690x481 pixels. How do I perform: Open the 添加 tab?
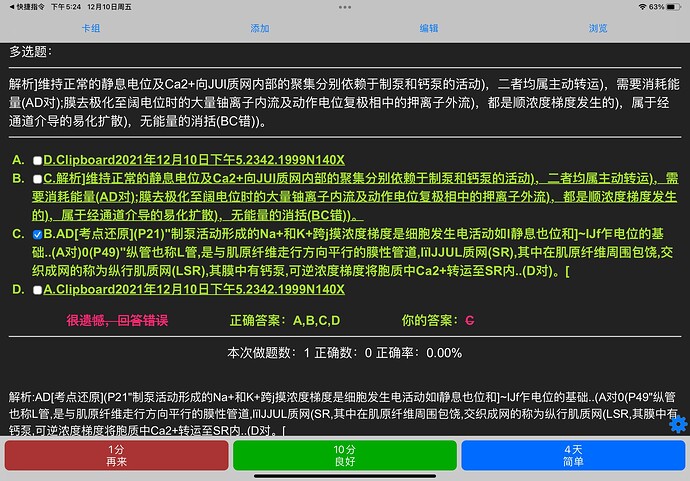(260, 29)
